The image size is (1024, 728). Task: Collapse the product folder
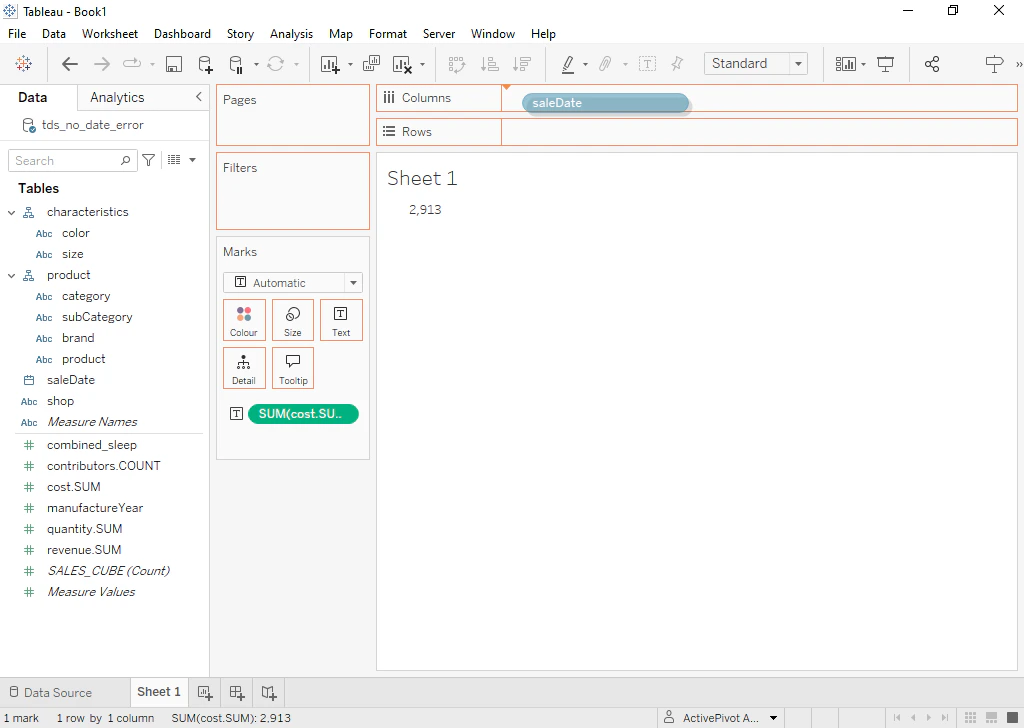pyautogui.click(x=12, y=276)
